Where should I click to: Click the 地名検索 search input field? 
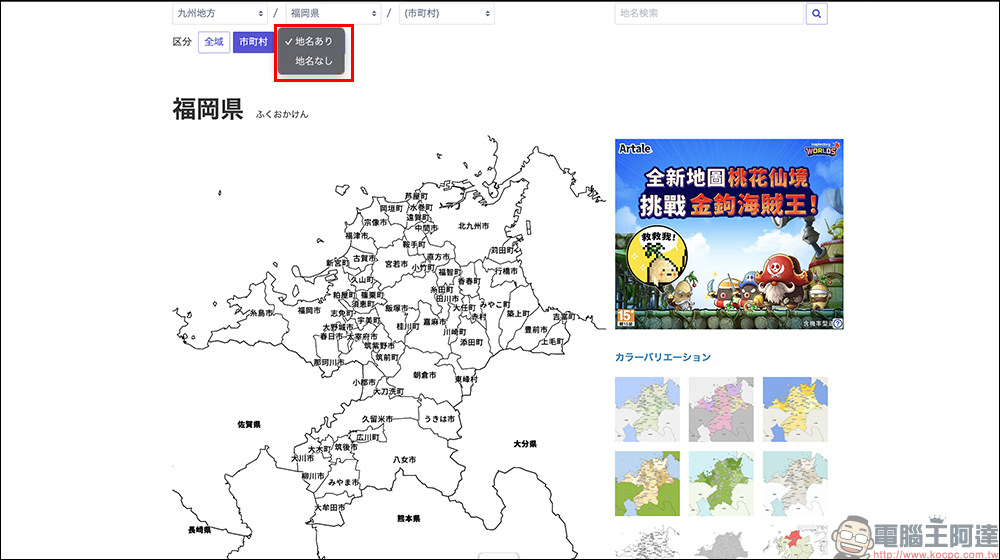(709, 13)
